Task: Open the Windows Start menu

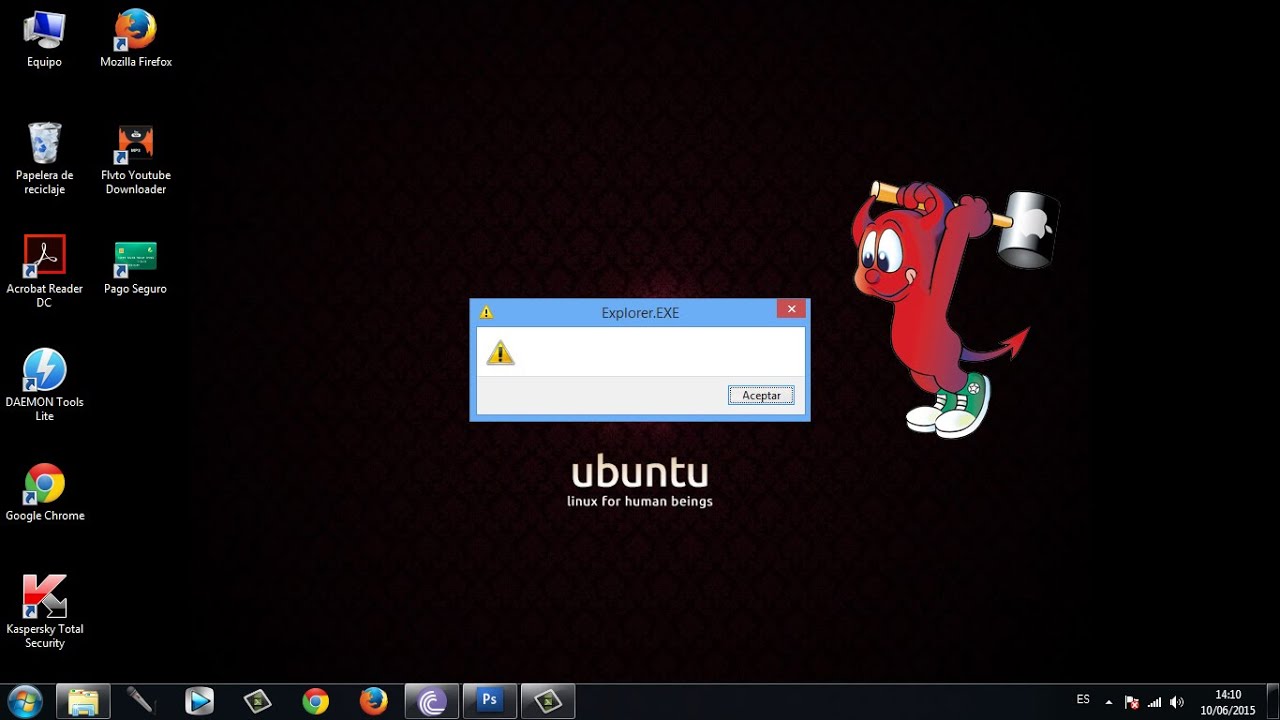Action: [x=24, y=701]
